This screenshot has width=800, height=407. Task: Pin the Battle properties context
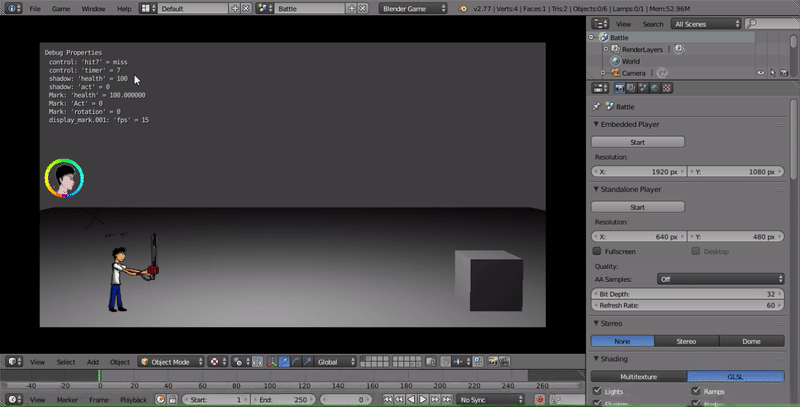coord(596,107)
